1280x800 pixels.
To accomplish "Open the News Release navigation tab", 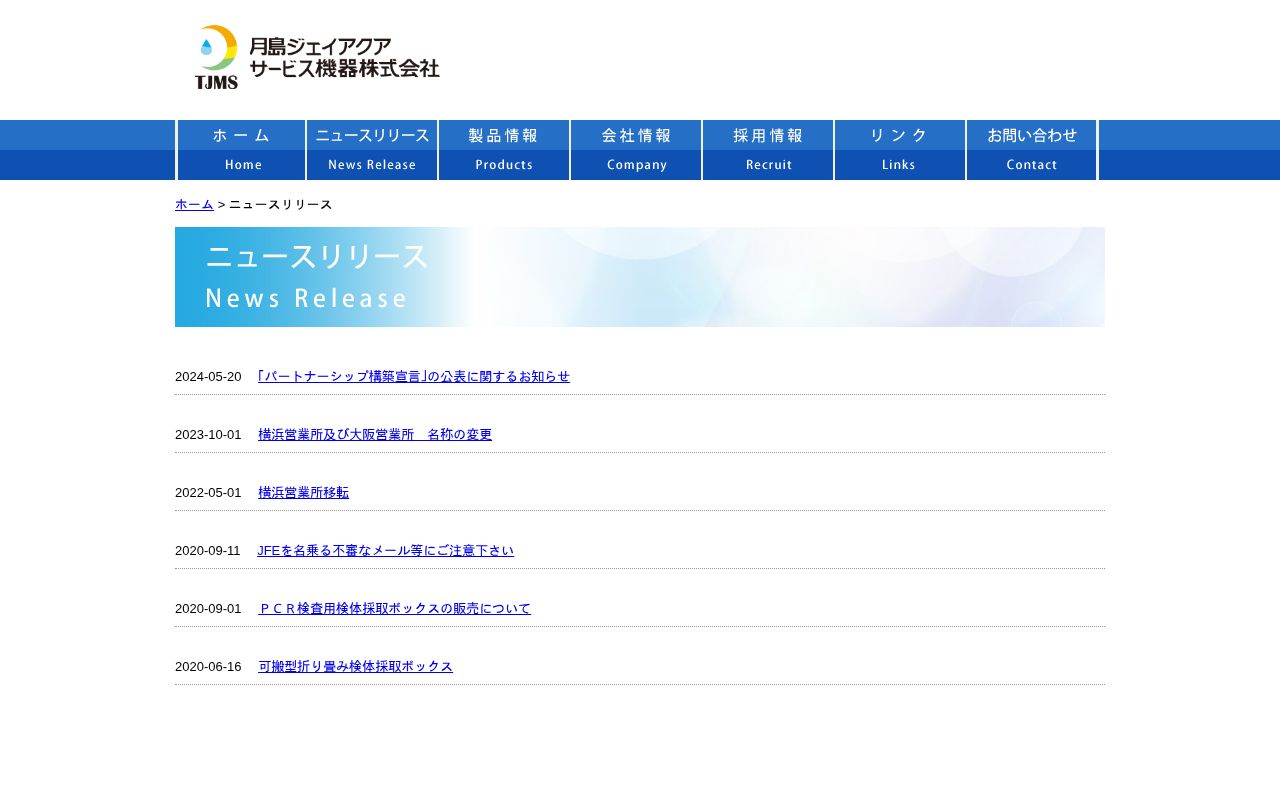I will (372, 150).
